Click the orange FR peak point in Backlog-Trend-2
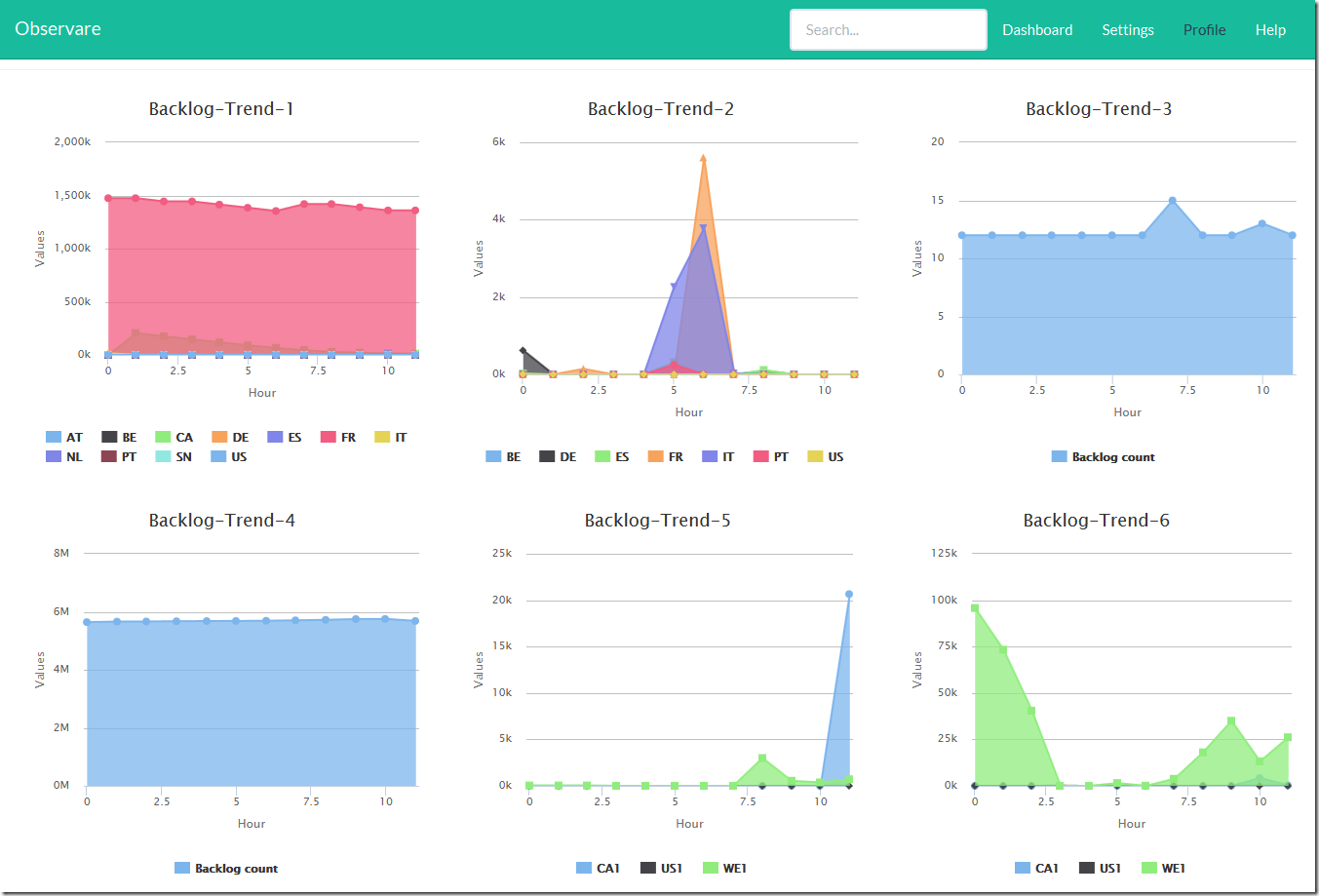 [703, 157]
